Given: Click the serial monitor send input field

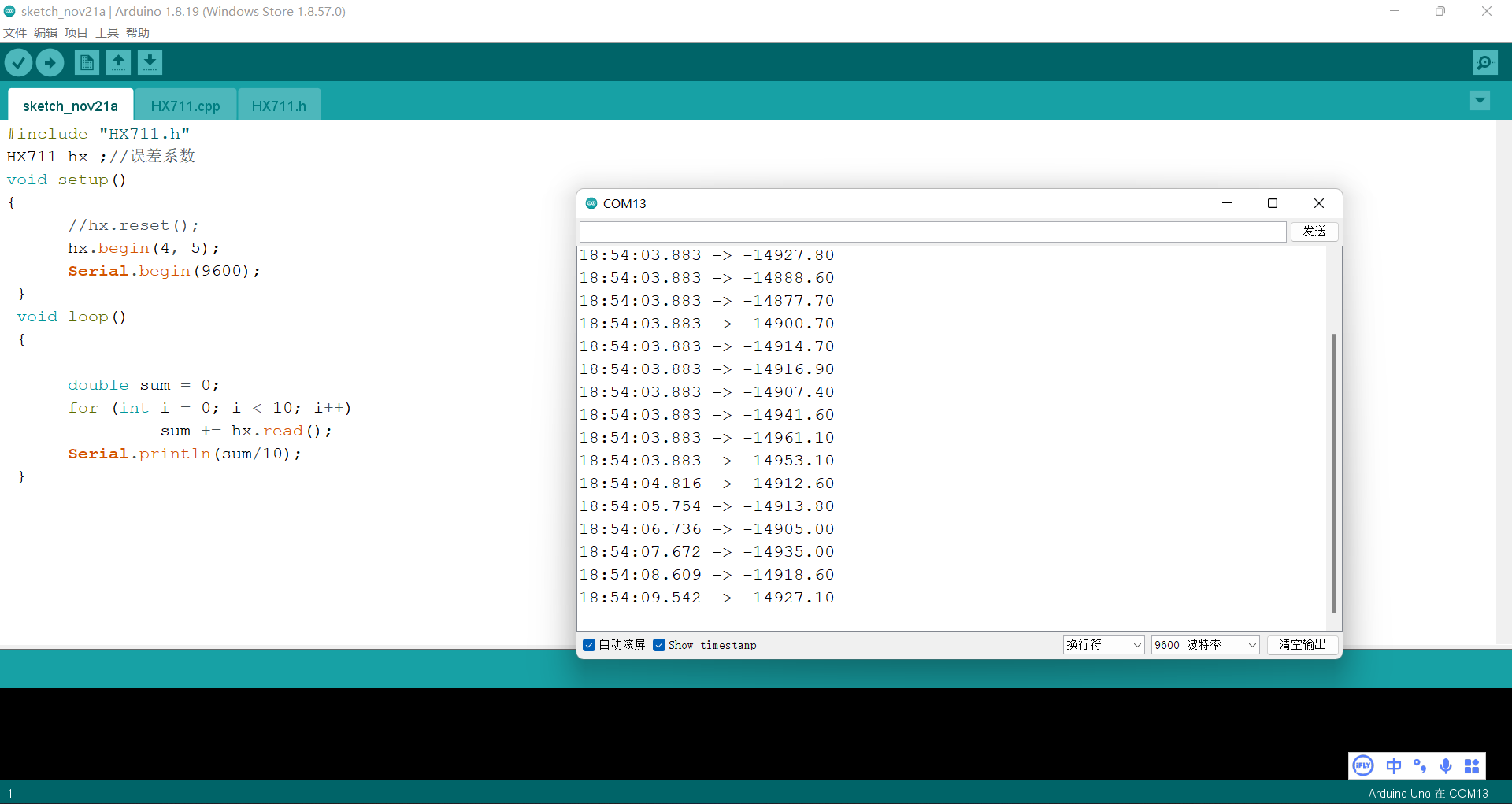Looking at the screenshot, I should click(x=933, y=232).
